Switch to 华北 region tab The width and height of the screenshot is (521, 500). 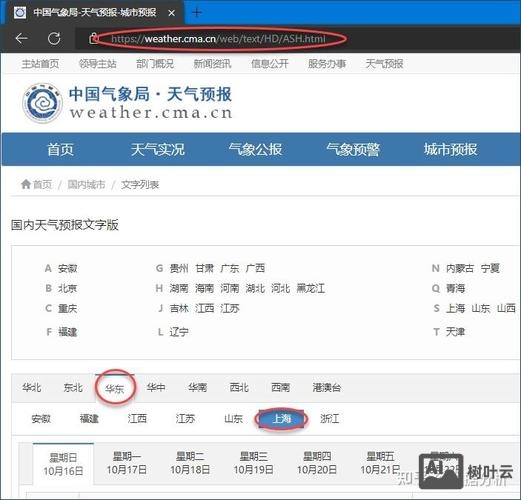[32, 388]
